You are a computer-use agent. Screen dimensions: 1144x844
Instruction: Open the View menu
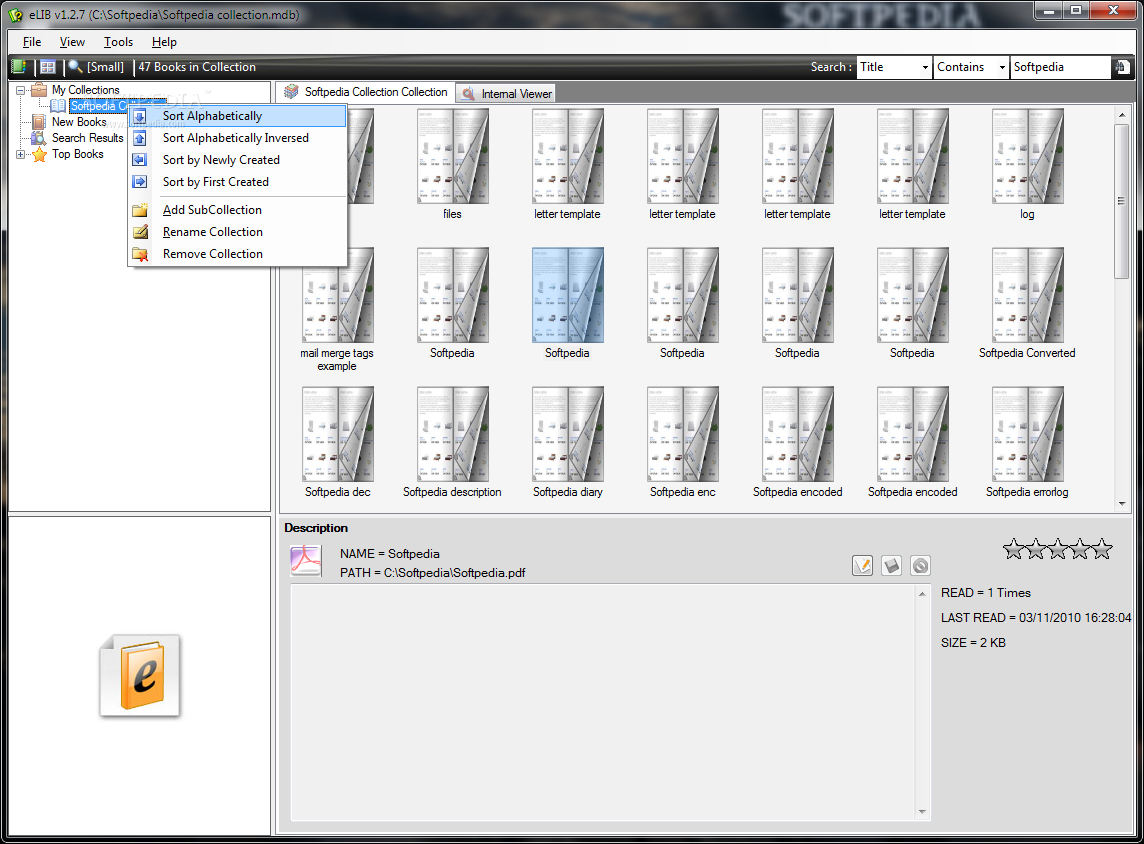click(x=72, y=42)
